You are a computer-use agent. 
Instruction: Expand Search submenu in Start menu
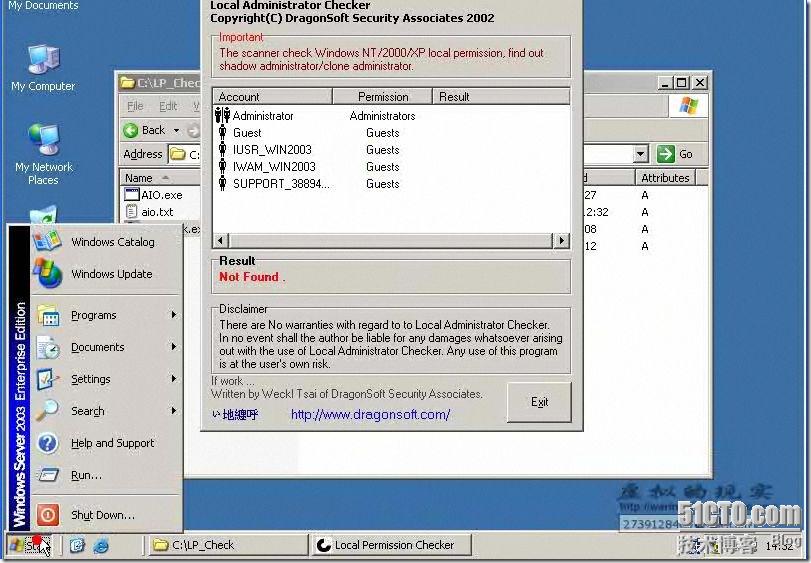click(x=107, y=411)
